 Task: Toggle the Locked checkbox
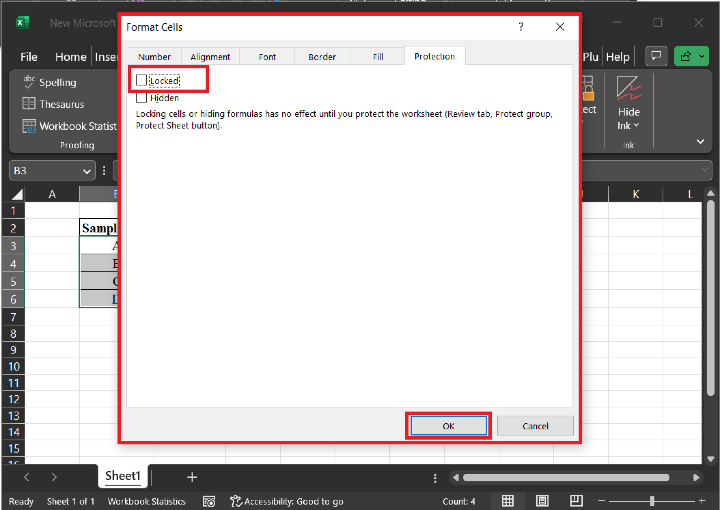[142, 80]
